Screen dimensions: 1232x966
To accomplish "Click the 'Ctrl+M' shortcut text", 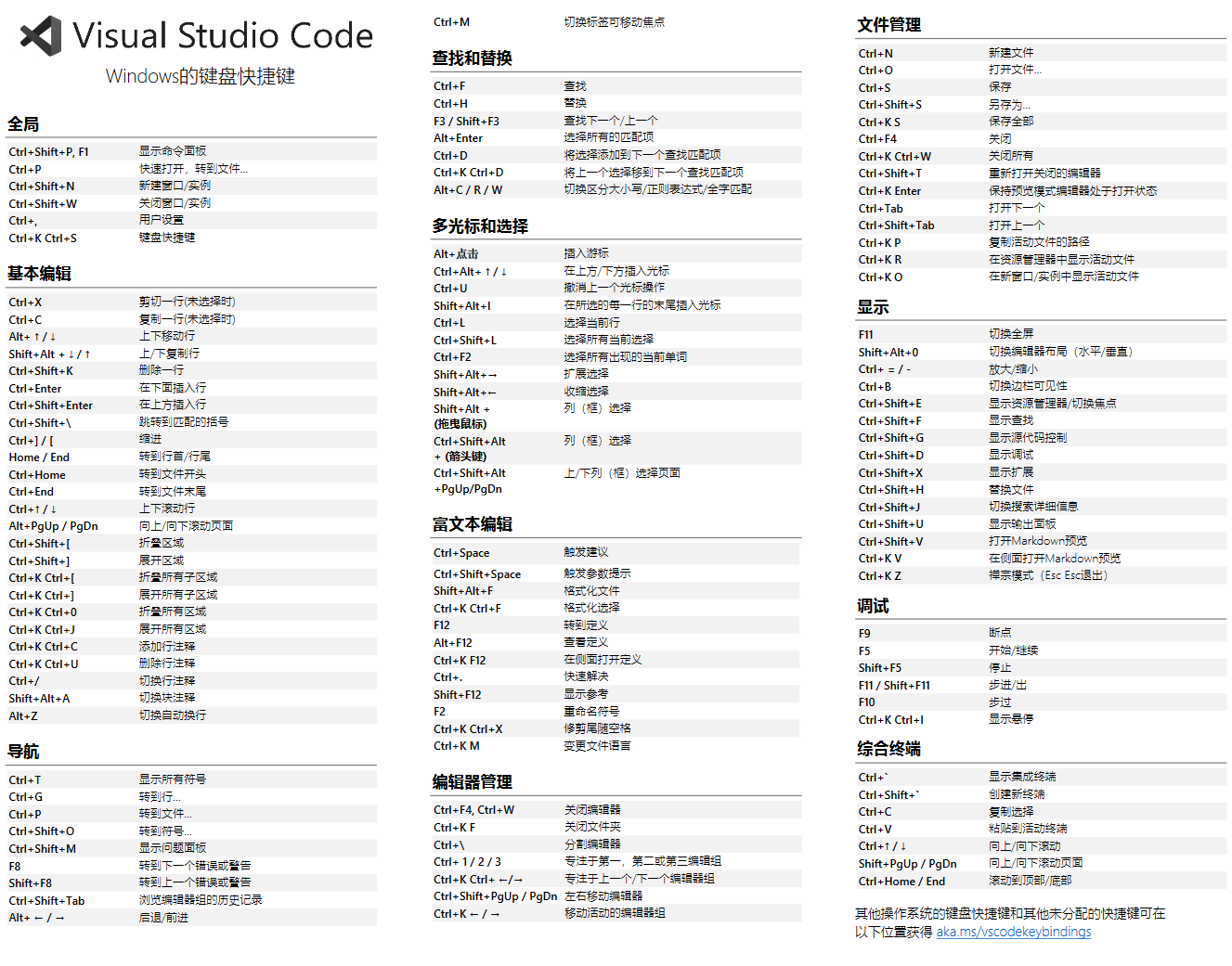I will click(451, 22).
